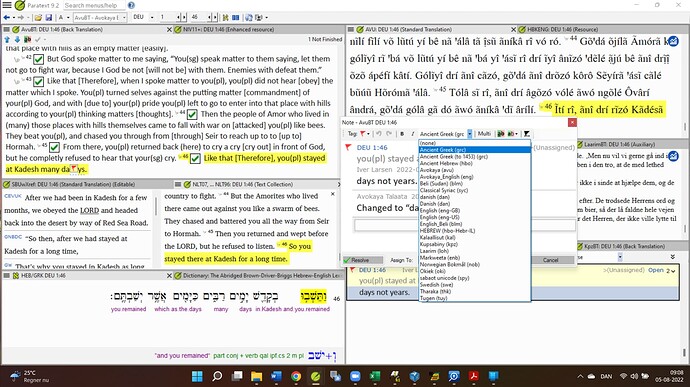This screenshot has width=690, height=387.
Task: Open the ab spelling dropdown arrow in the note toolbar
Action: click(x=516, y=134)
